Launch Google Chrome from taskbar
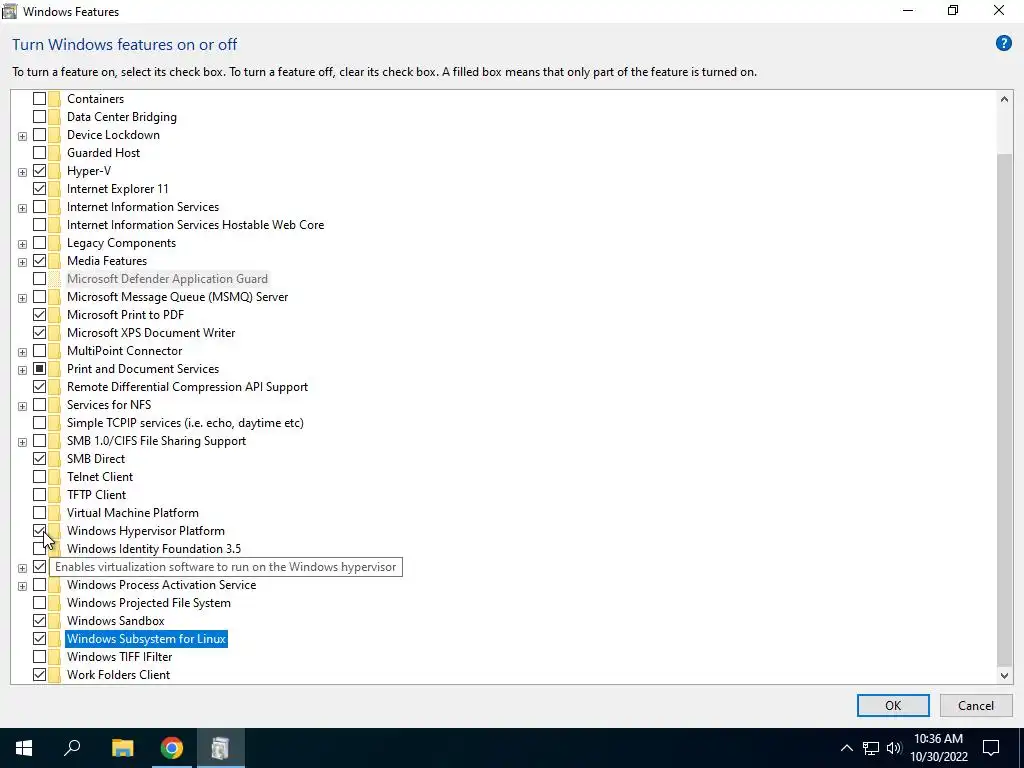Image resolution: width=1024 pixels, height=768 pixels. 172,748
